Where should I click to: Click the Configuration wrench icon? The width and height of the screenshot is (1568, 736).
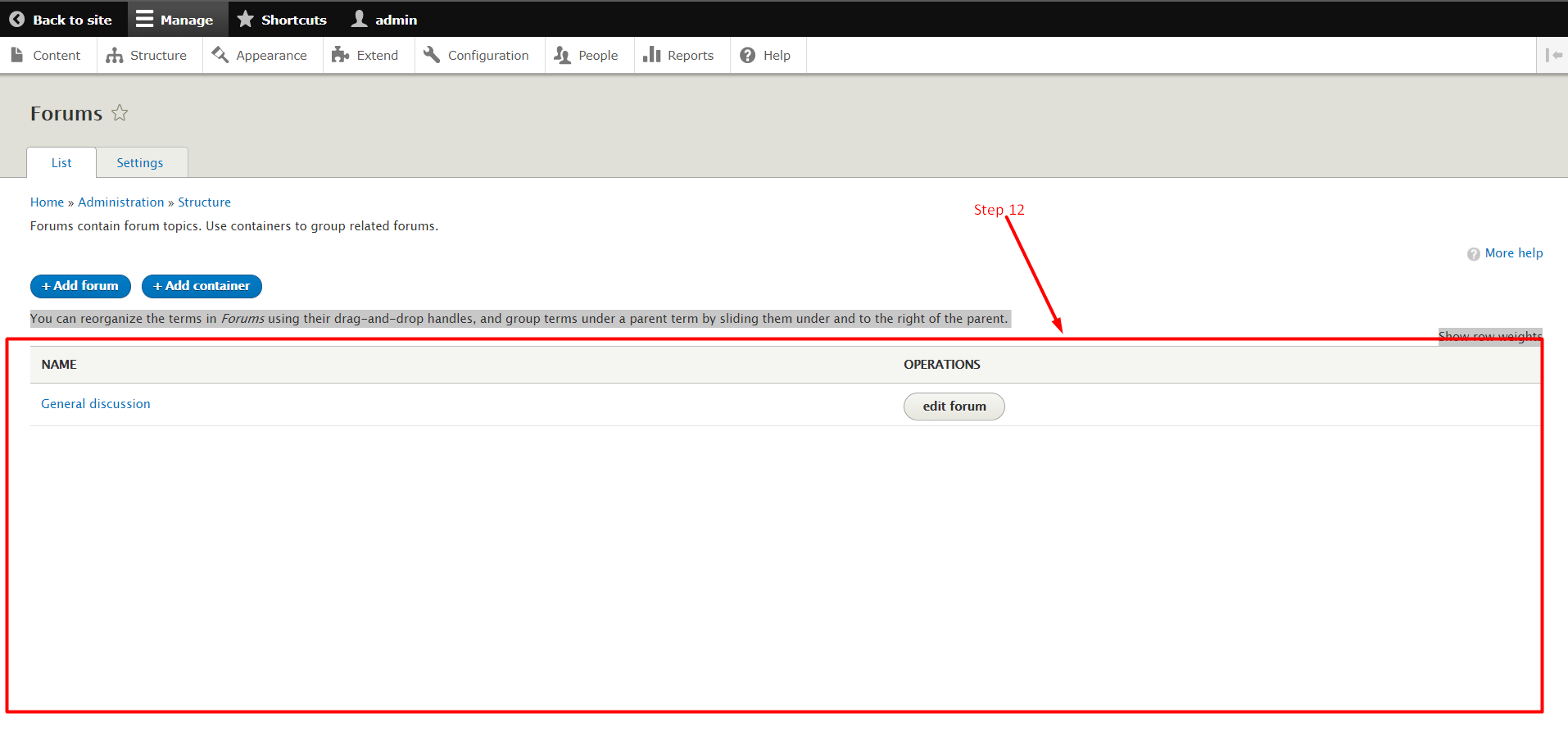[x=432, y=55]
